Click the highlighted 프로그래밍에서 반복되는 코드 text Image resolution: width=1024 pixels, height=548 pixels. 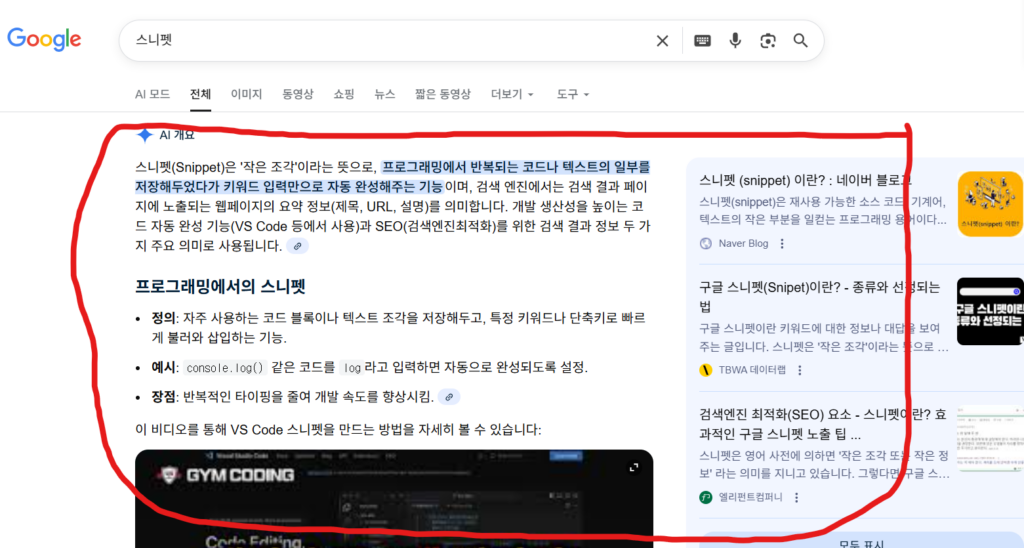point(392,177)
